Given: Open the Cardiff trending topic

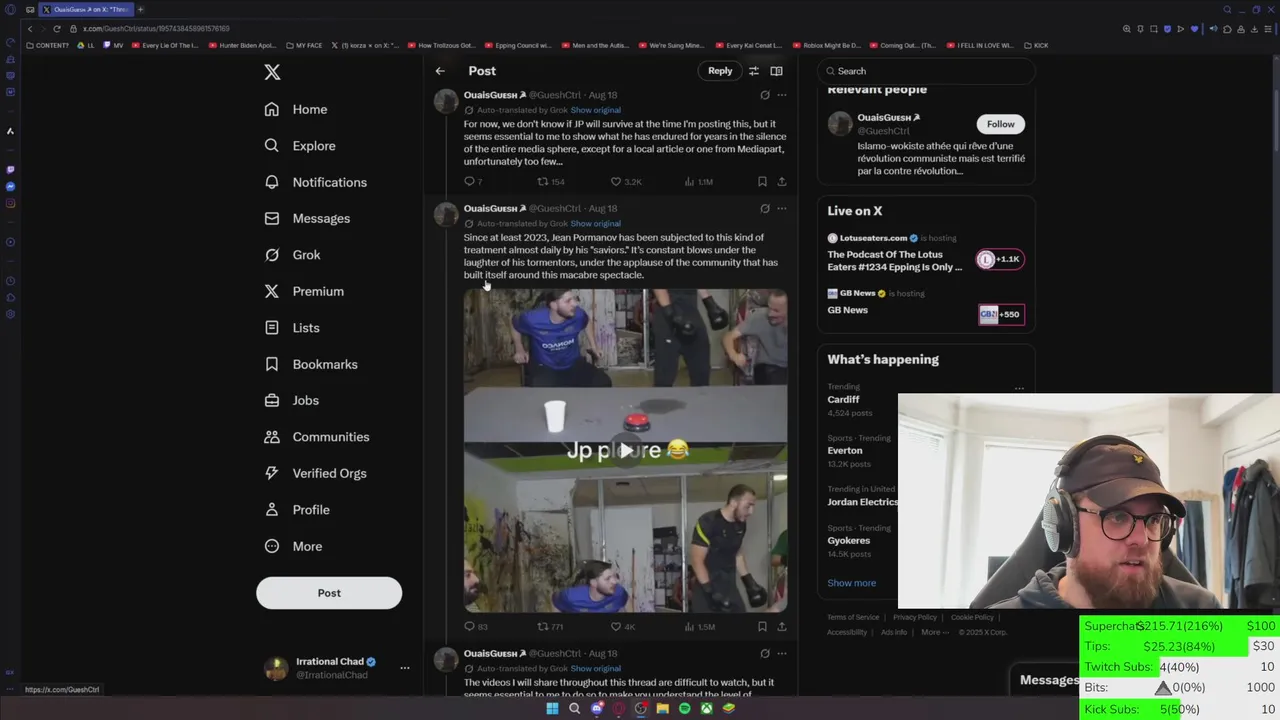Looking at the screenshot, I should [843, 399].
